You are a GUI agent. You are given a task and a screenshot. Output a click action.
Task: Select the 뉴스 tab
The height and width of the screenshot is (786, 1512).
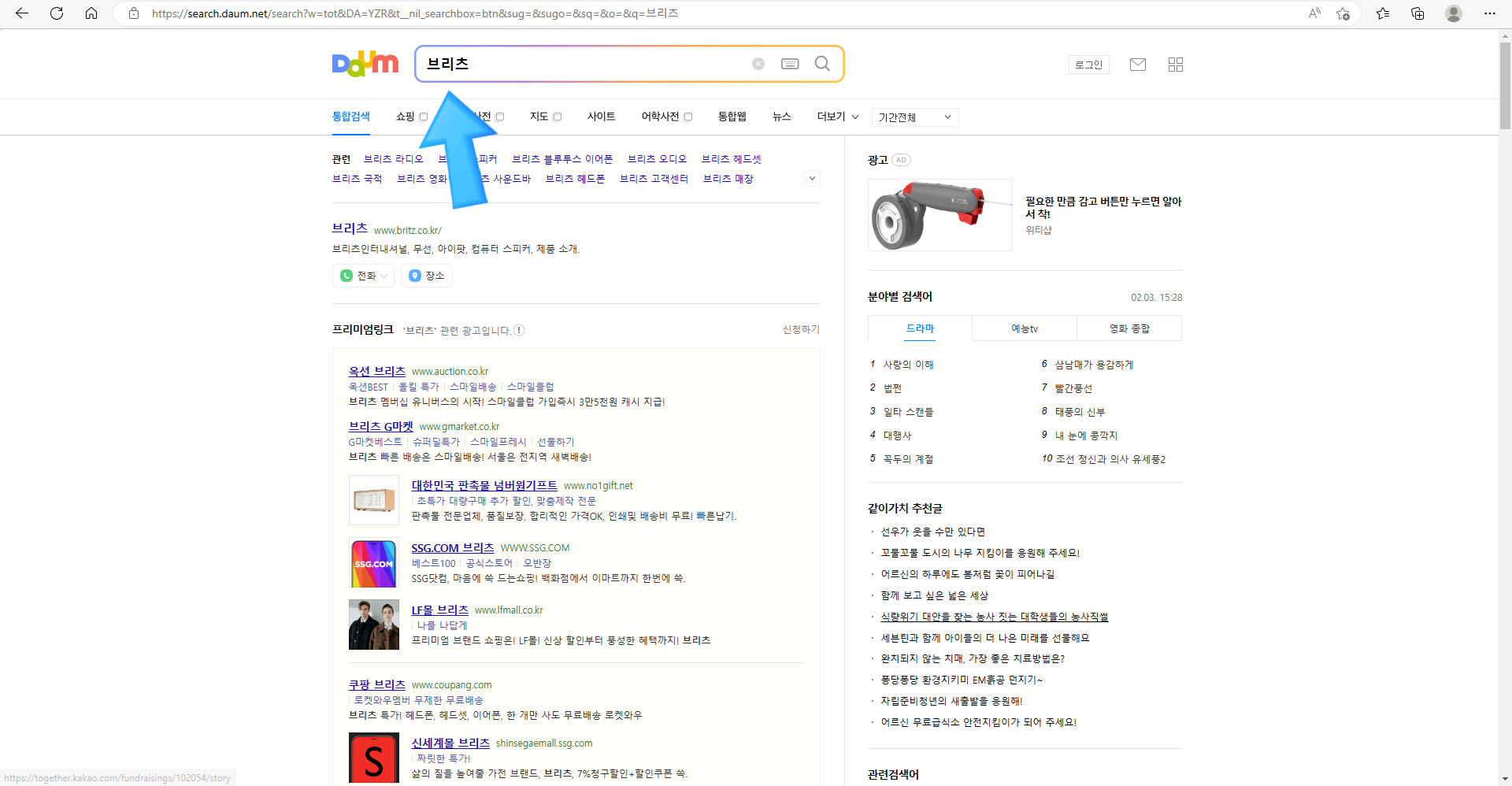click(781, 117)
